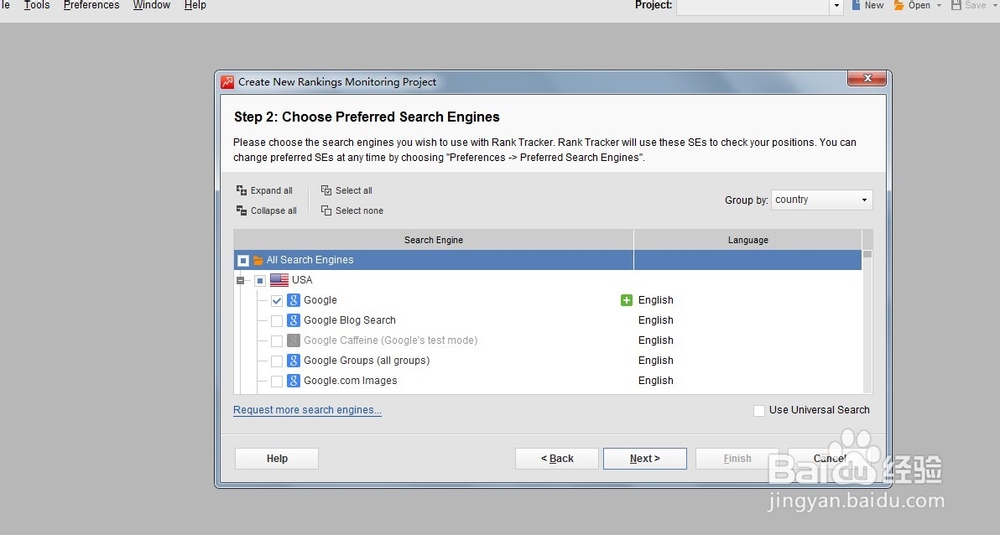This screenshot has height=535, width=1000.
Task: Click the Rank Tracker icon in dialog title
Action: pyautogui.click(x=227, y=82)
